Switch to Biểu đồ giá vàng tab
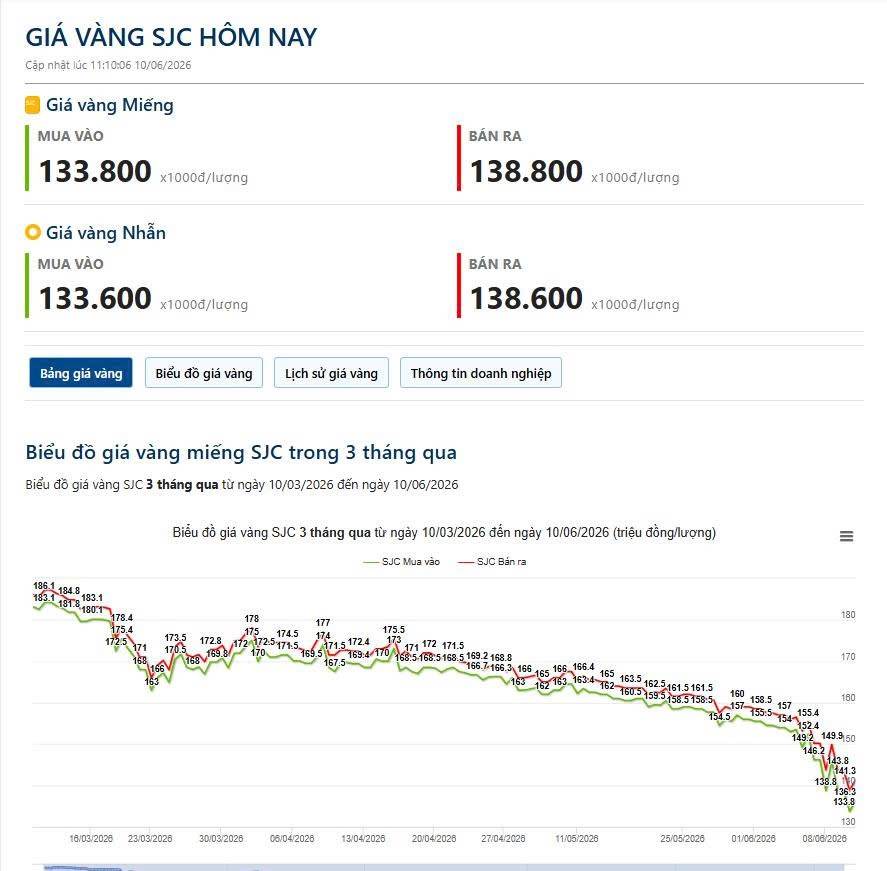The height and width of the screenshot is (871, 887). click(x=204, y=373)
